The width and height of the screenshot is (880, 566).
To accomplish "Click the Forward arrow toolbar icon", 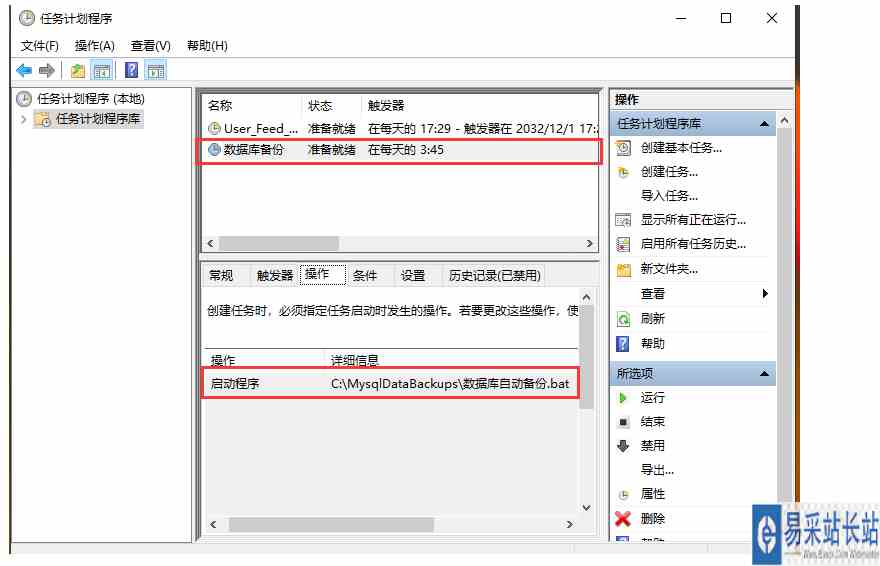I will (47, 71).
